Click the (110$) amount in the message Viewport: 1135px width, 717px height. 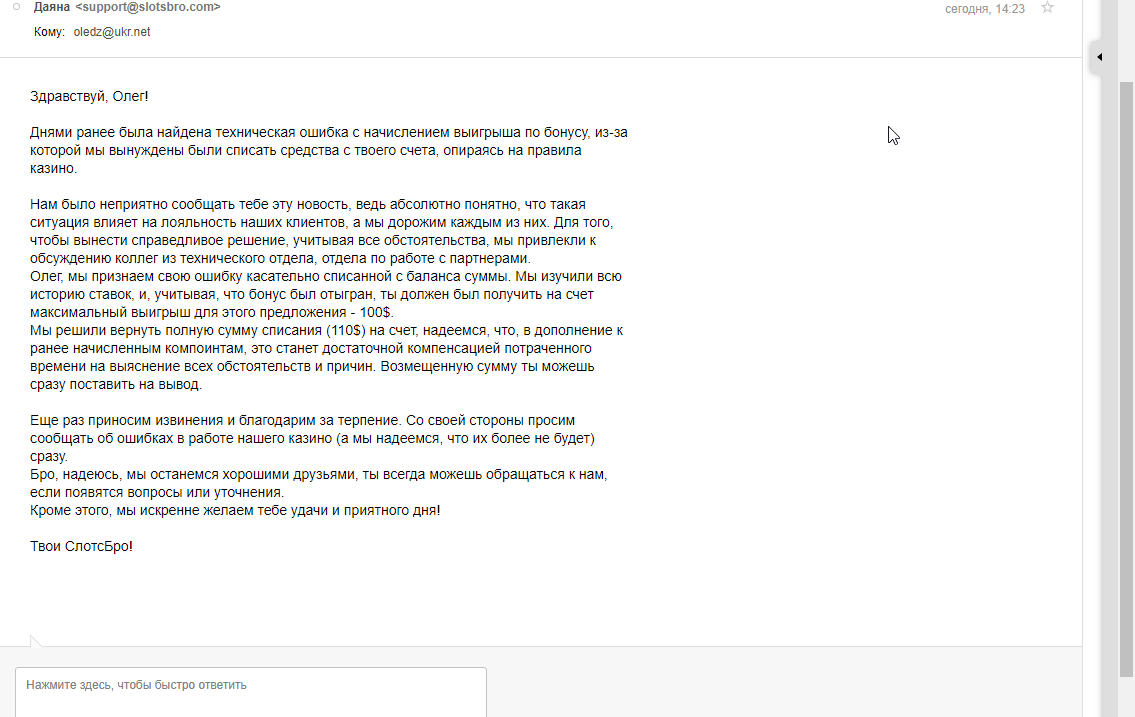(344, 330)
